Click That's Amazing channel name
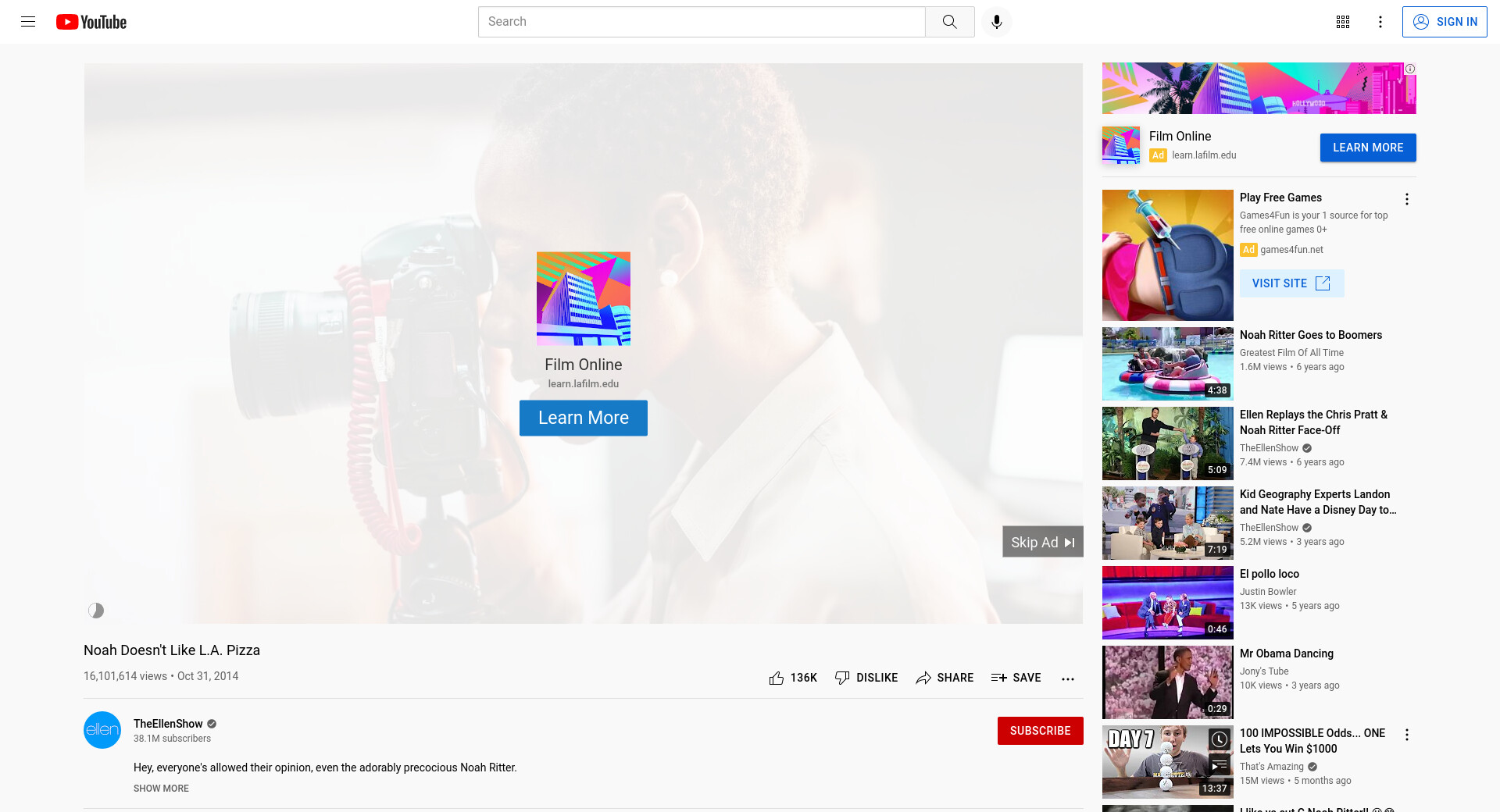 pos(1271,767)
